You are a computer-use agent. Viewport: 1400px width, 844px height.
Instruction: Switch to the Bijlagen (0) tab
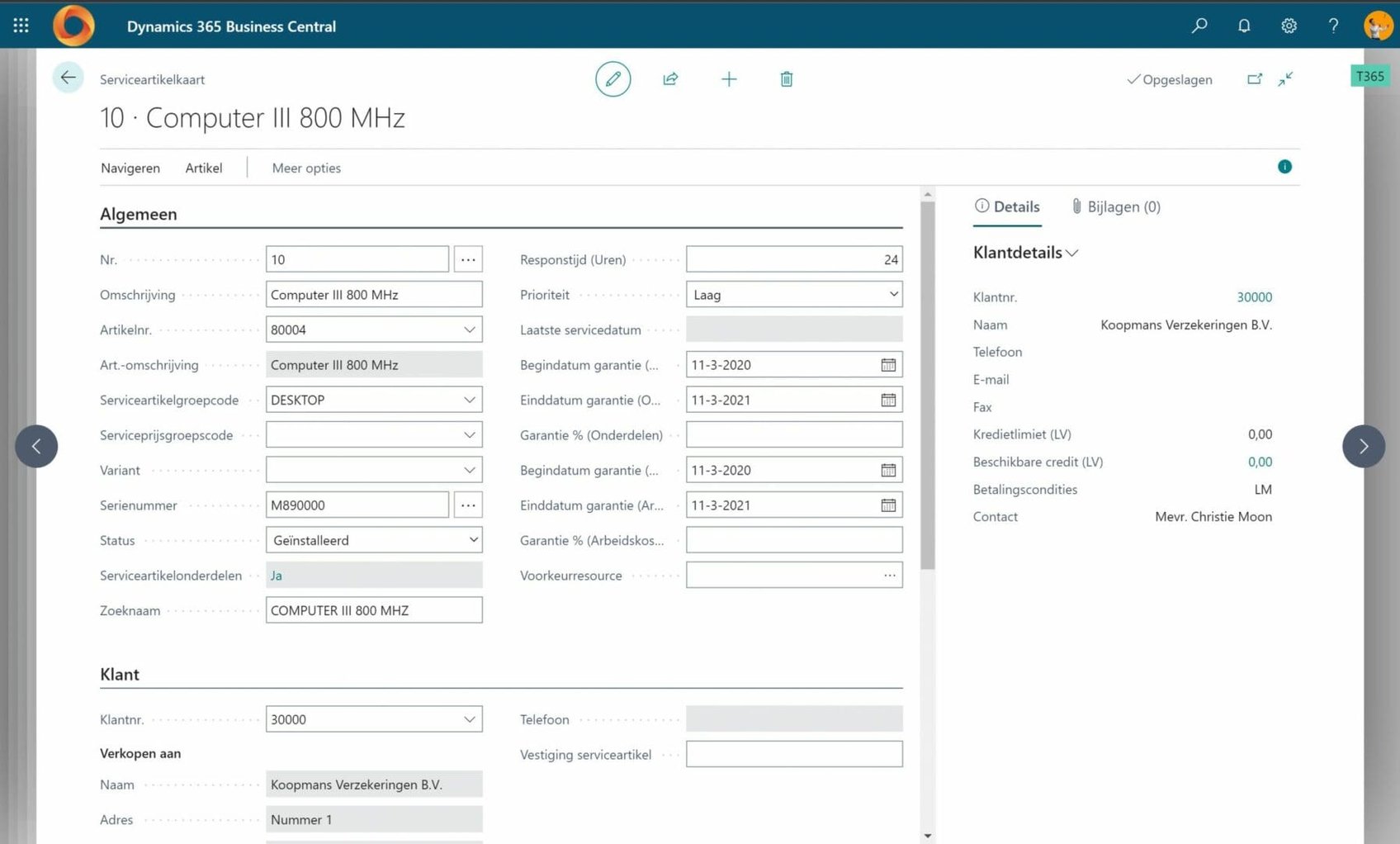[1115, 206]
